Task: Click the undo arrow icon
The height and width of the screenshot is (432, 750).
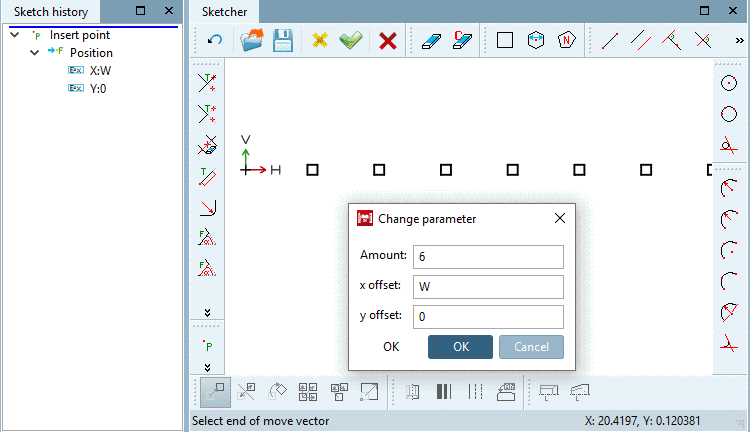Action: (215, 40)
